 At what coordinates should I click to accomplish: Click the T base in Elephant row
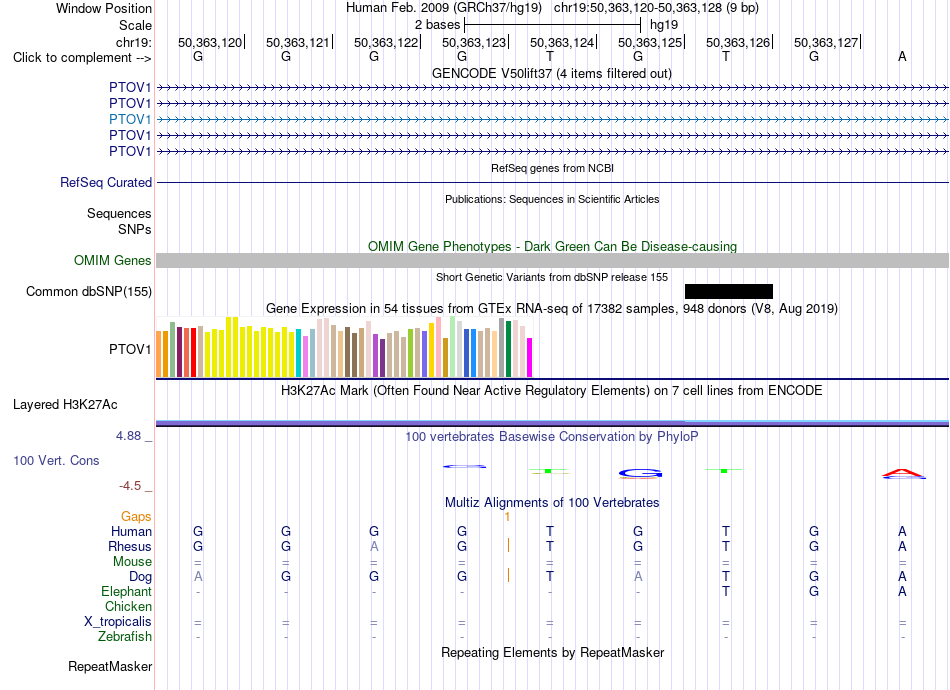pos(726,591)
